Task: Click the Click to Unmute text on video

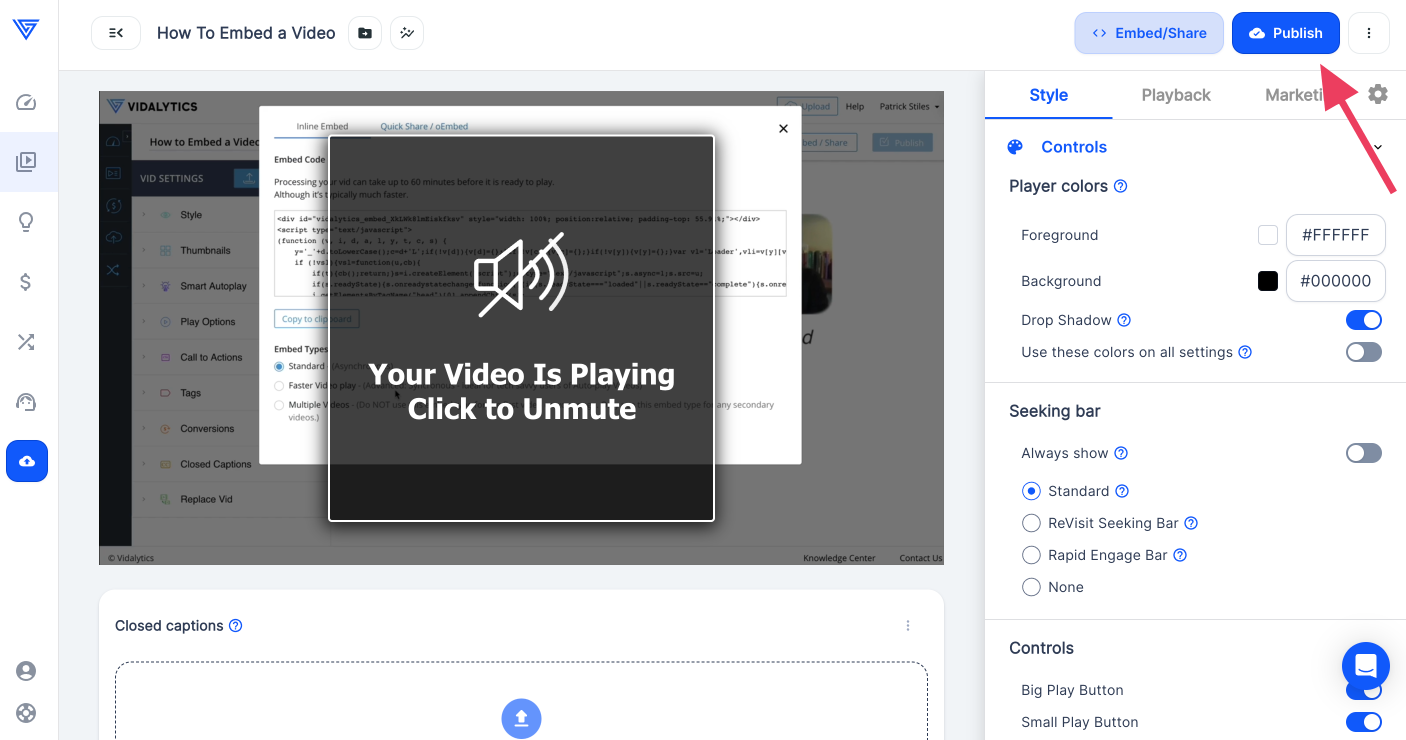Action: click(x=522, y=409)
